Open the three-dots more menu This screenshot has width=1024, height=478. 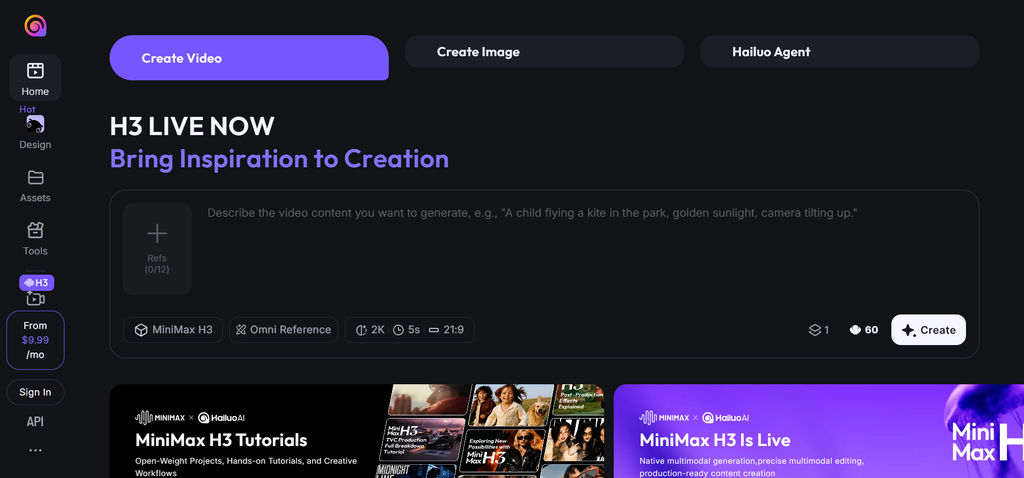35,450
